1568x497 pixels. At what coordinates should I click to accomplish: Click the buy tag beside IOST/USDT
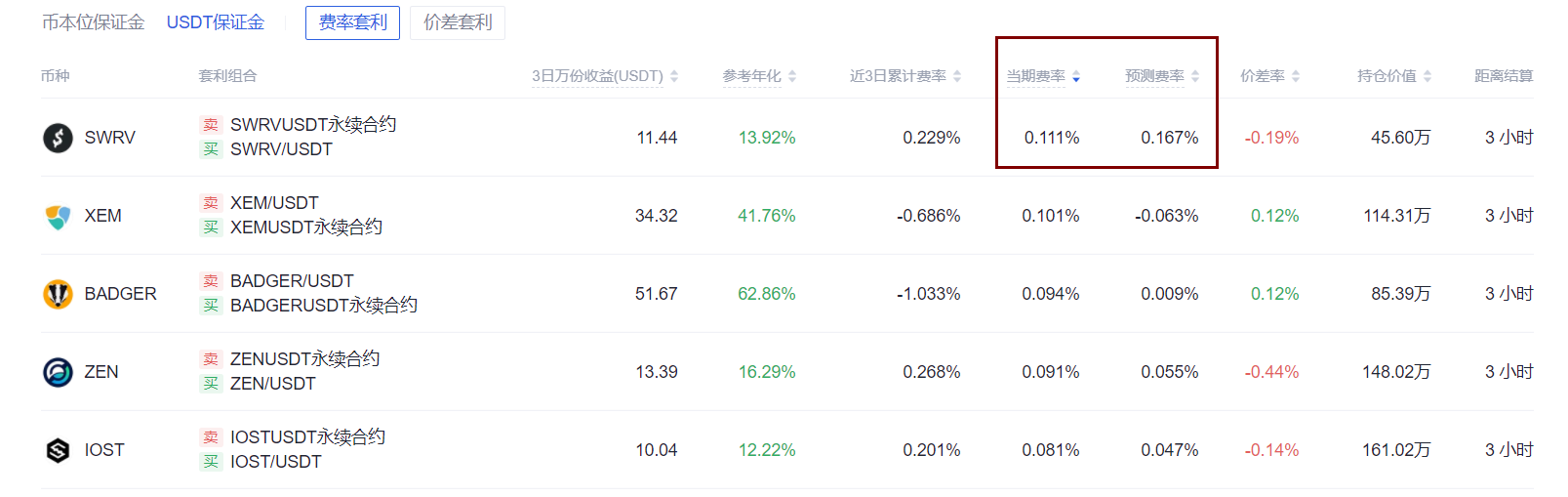[211, 462]
